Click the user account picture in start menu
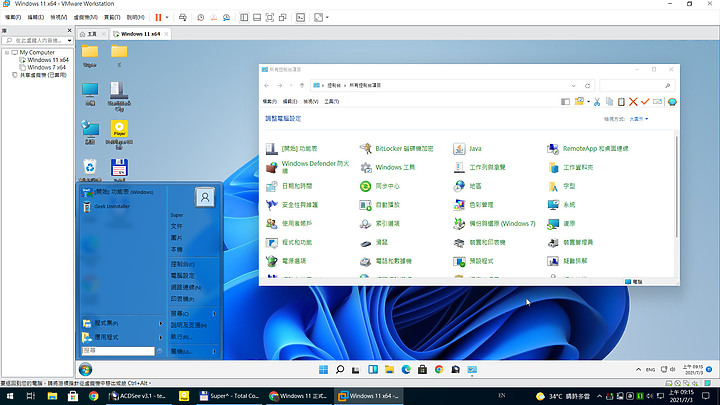Viewport: 720px width, 405px height. (205, 197)
